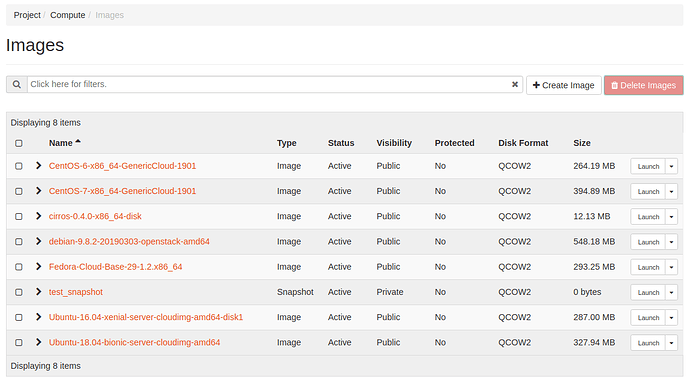Launch the Ubuntu-18.04-bionic image
This screenshot has height=378, width=690.
648,343
